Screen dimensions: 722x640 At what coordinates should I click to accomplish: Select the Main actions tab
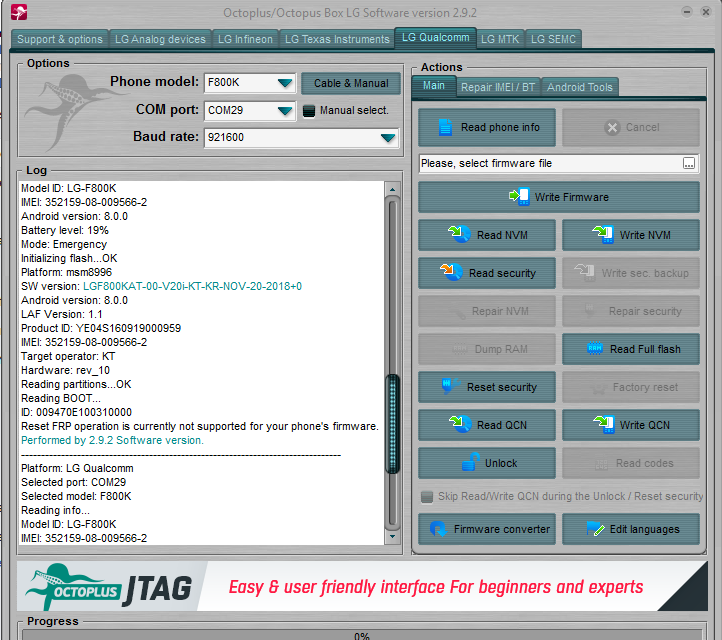tap(434, 86)
